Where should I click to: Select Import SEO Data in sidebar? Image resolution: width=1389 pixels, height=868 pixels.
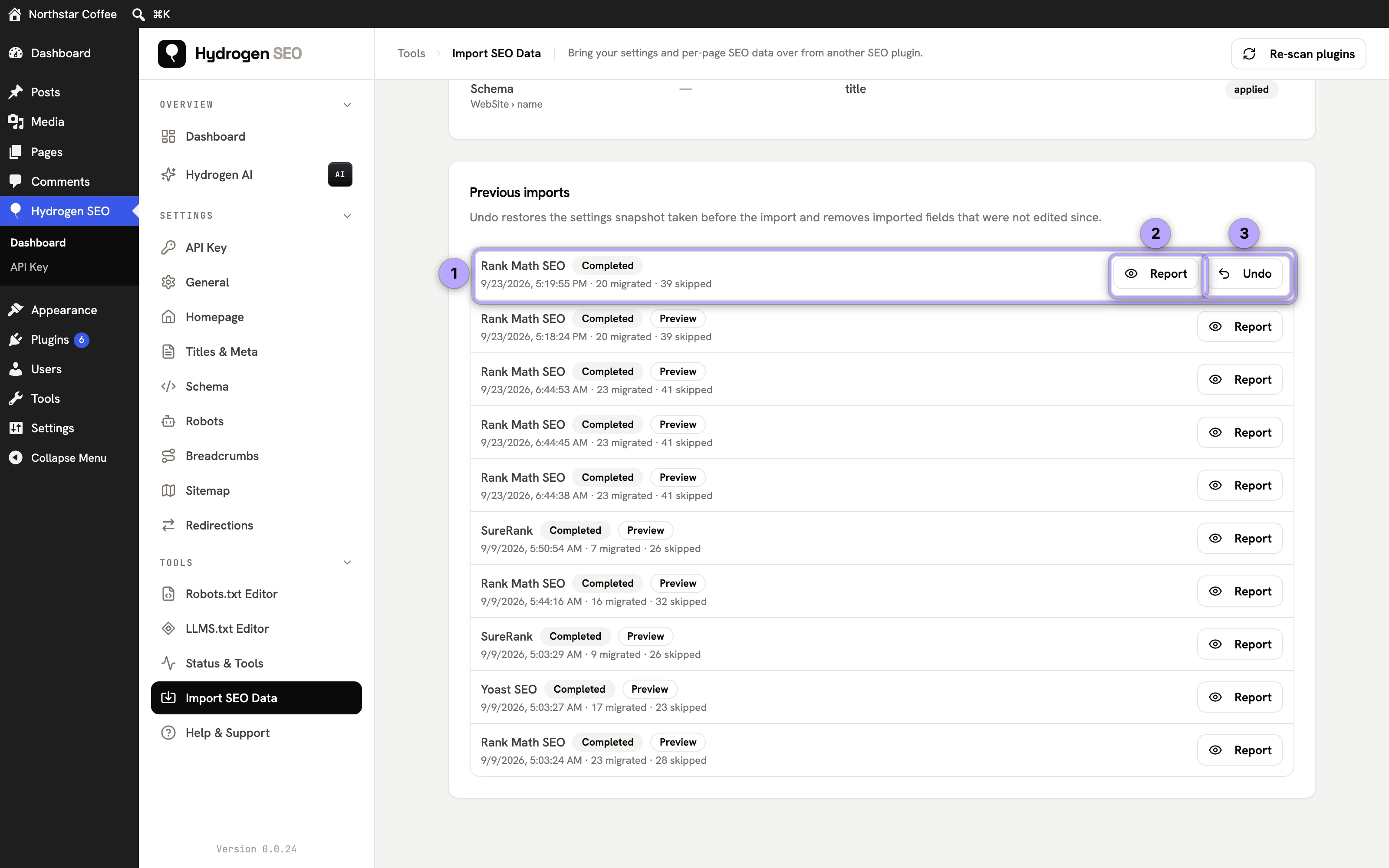(x=257, y=698)
